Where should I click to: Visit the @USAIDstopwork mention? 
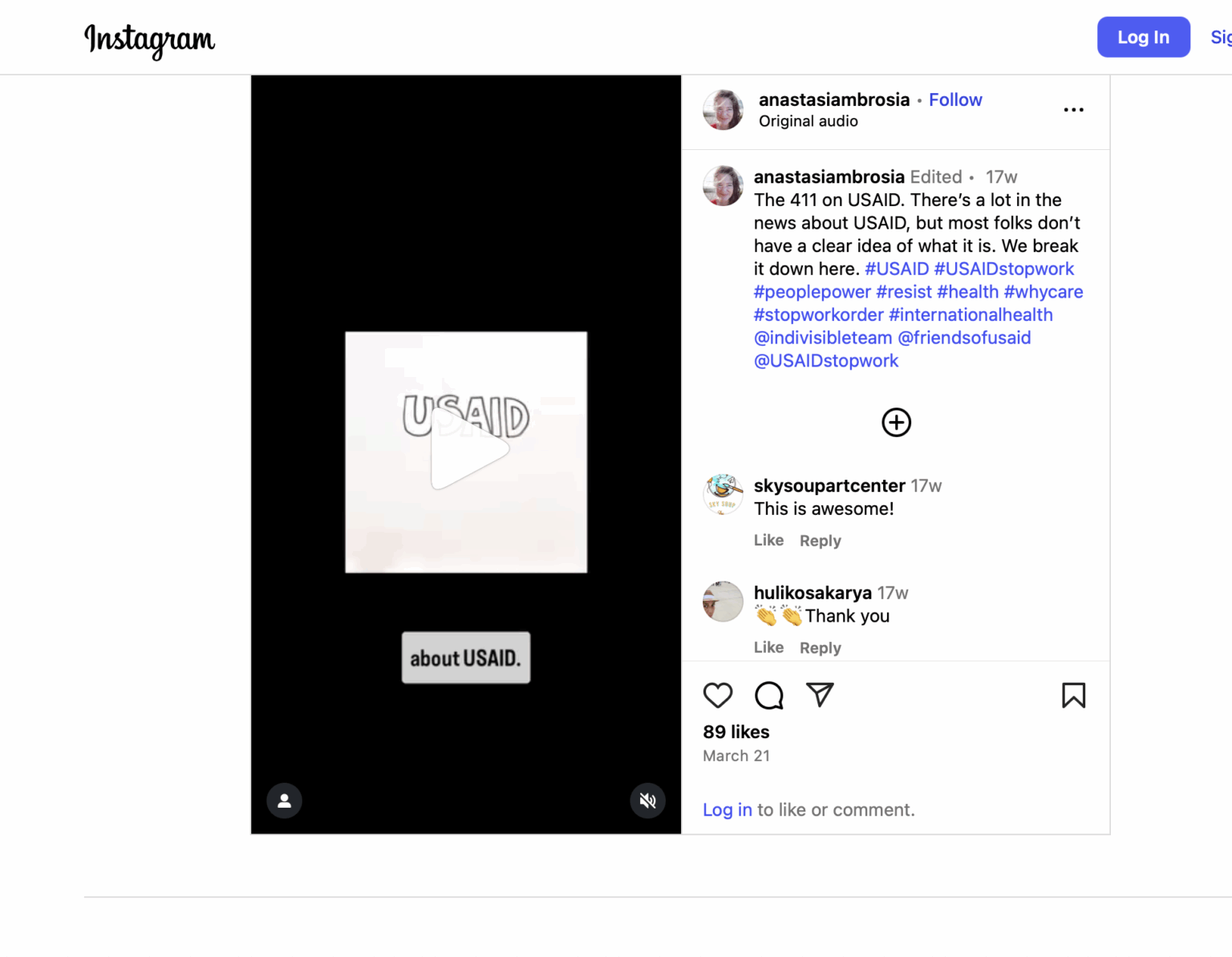[x=826, y=361]
